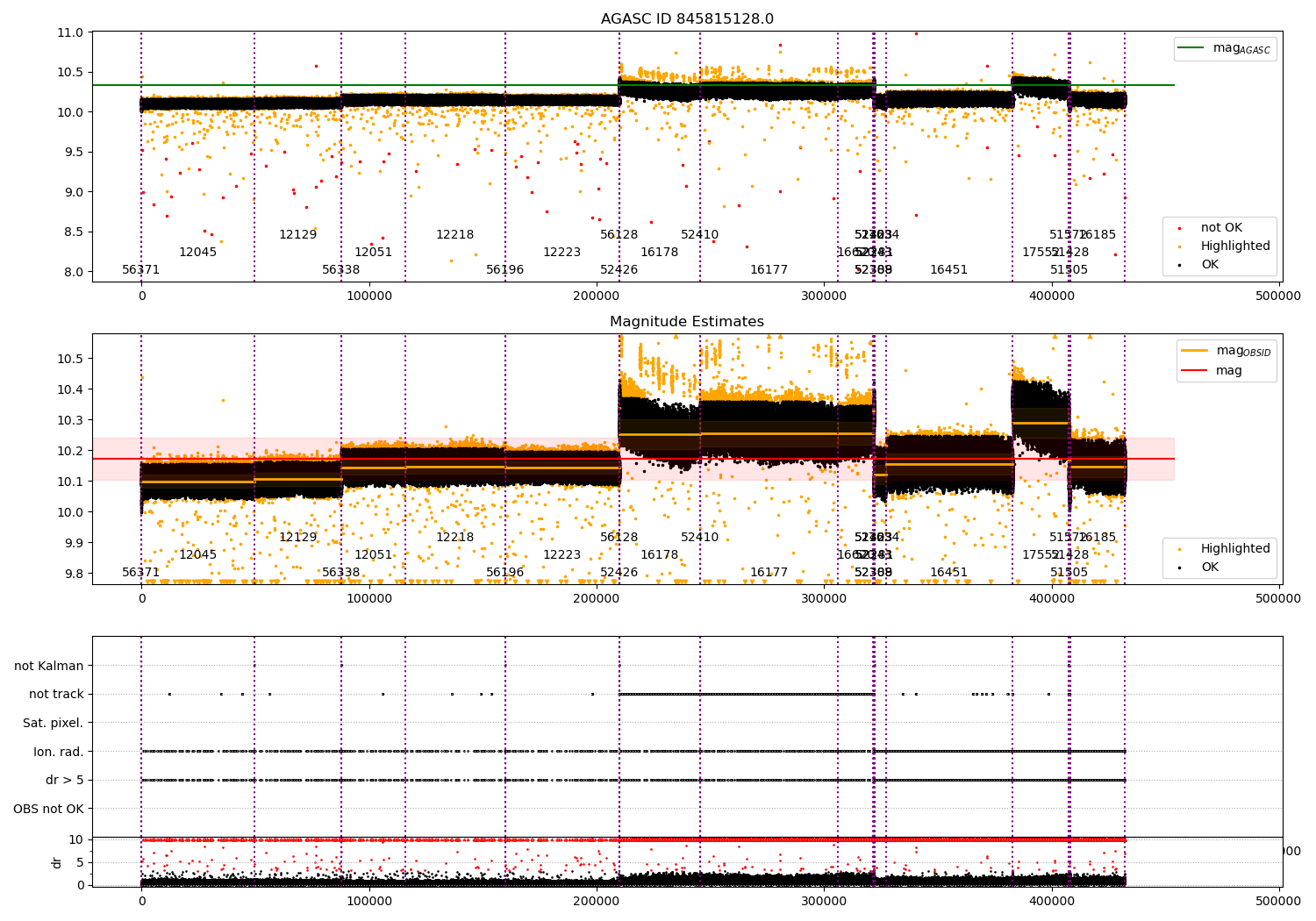The height and width of the screenshot is (921, 1316).
Task: Click 'Highlighted' legend entry in the AGASC ID plot
Action: click(1235, 246)
